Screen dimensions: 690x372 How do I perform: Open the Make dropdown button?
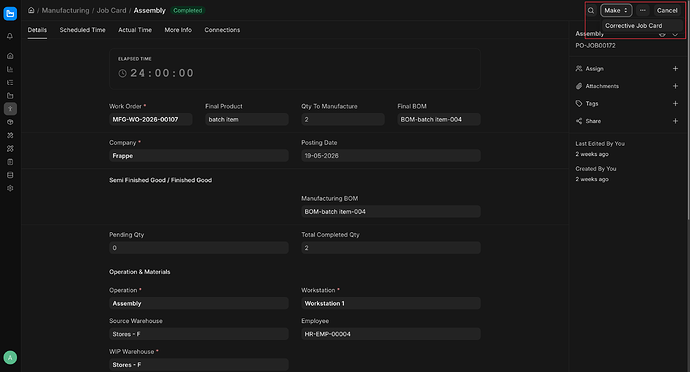[x=616, y=11]
